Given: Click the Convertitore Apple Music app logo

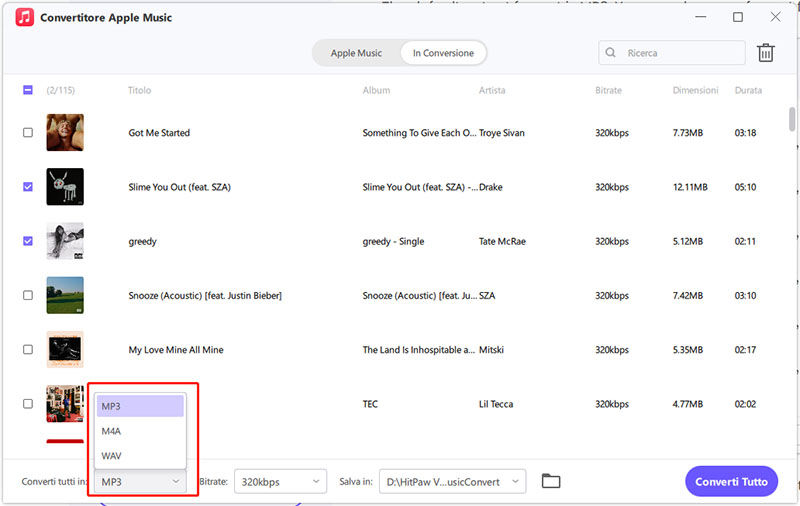Looking at the screenshot, I should pyautogui.click(x=24, y=17).
